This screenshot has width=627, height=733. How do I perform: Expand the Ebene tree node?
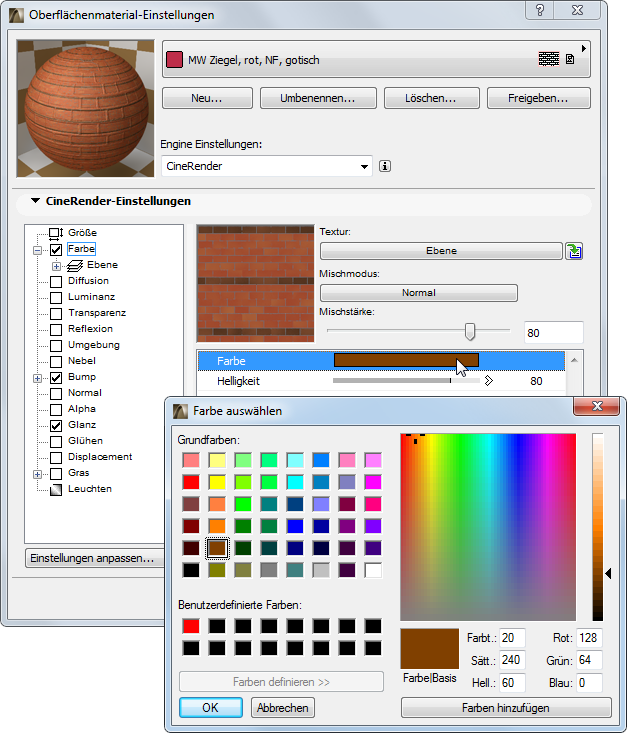coord(56,266)
